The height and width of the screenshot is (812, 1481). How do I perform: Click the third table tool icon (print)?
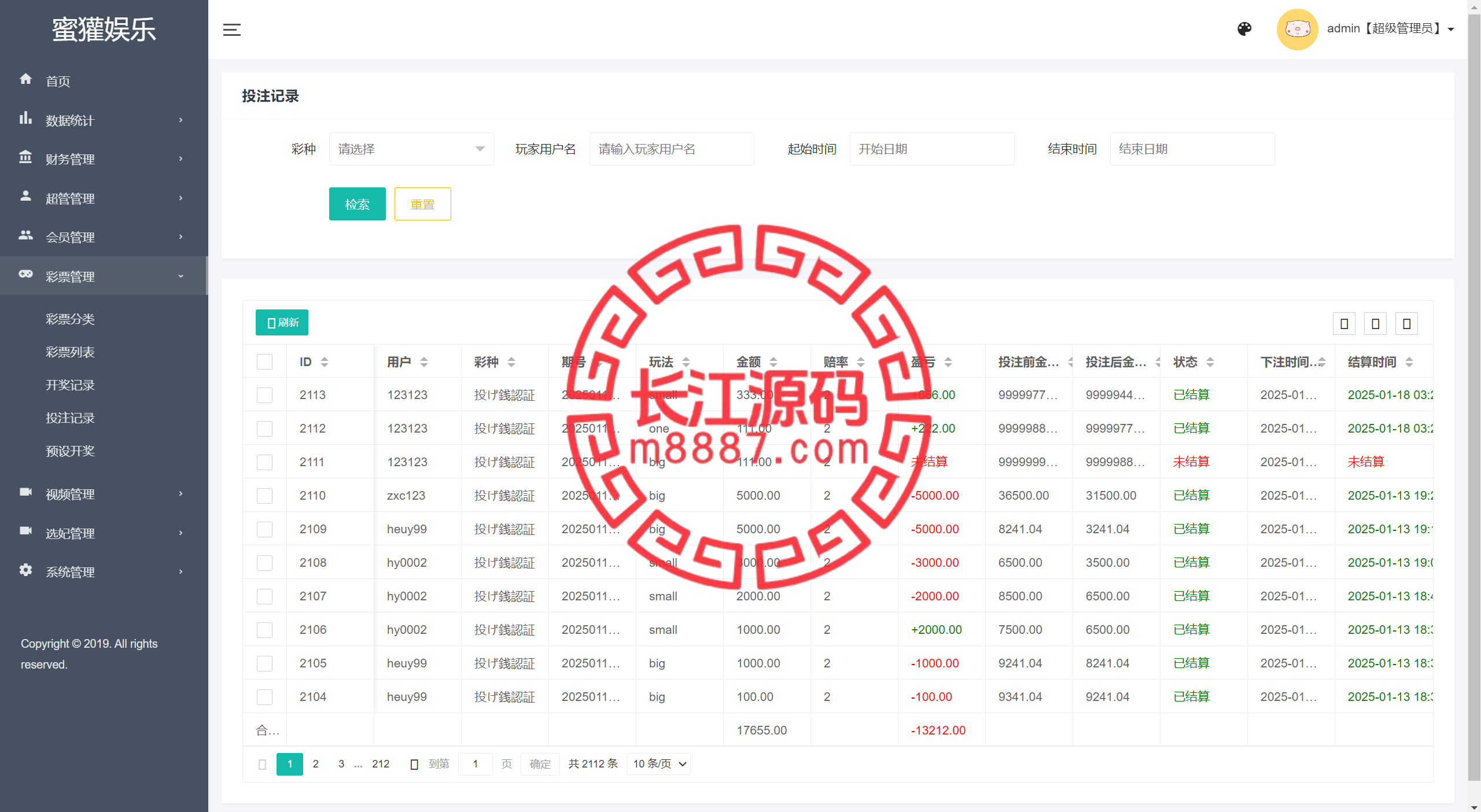coord(1406,324)
